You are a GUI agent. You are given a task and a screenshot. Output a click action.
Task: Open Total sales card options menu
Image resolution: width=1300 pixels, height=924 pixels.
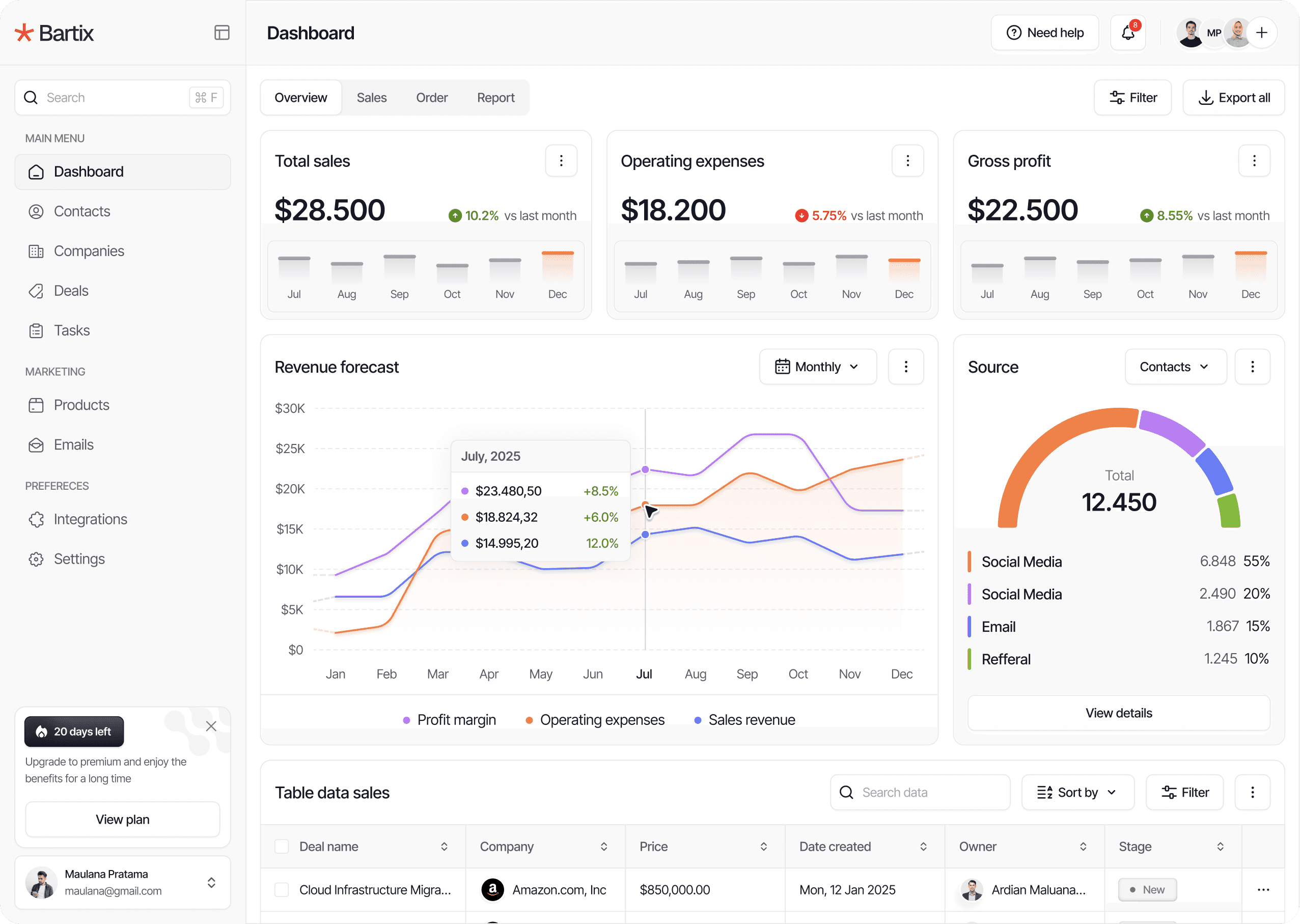pos(561,161)
